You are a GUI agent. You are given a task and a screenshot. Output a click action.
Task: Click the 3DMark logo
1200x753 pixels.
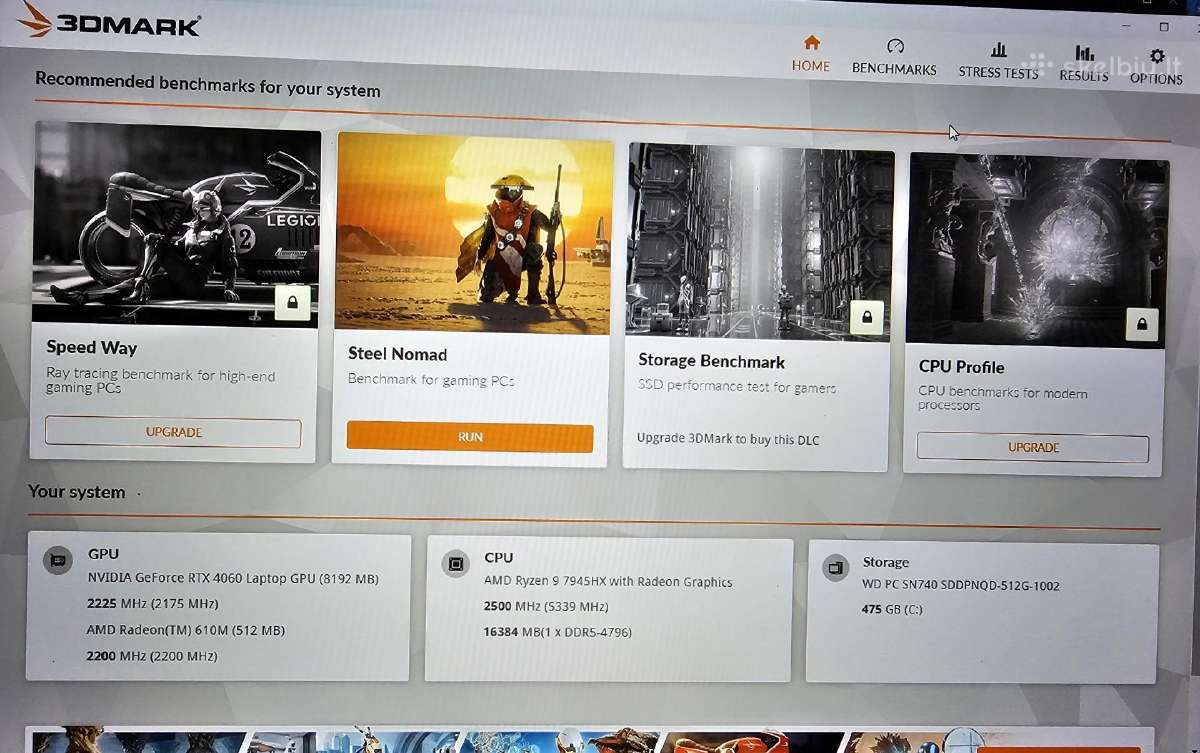109,23
